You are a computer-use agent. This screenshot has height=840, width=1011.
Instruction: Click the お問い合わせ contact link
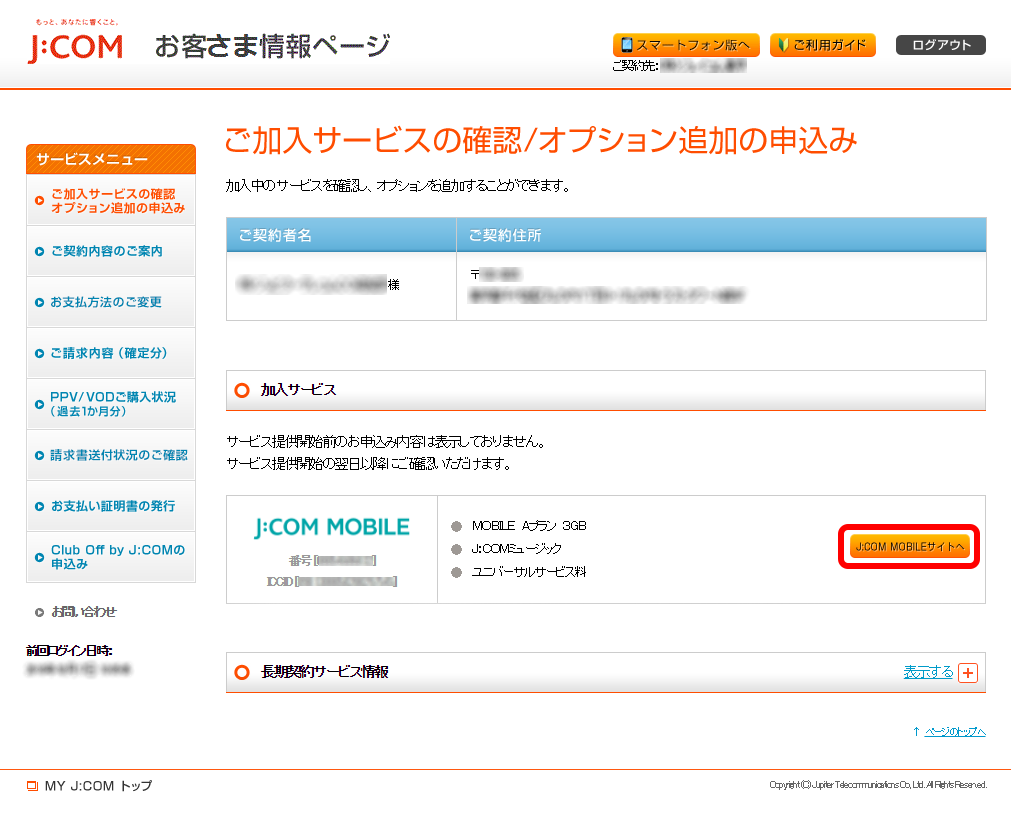84,612
